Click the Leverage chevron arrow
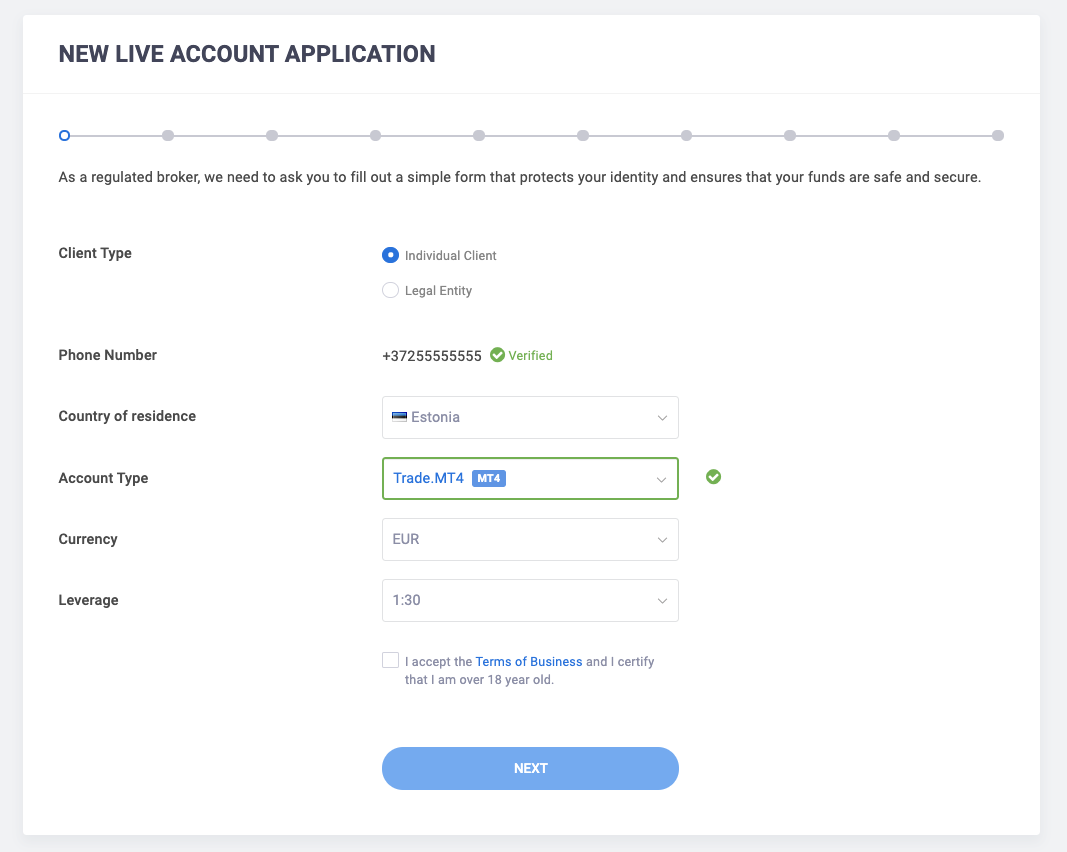The height and width of the screenshot is (852, 1067). 661,601
